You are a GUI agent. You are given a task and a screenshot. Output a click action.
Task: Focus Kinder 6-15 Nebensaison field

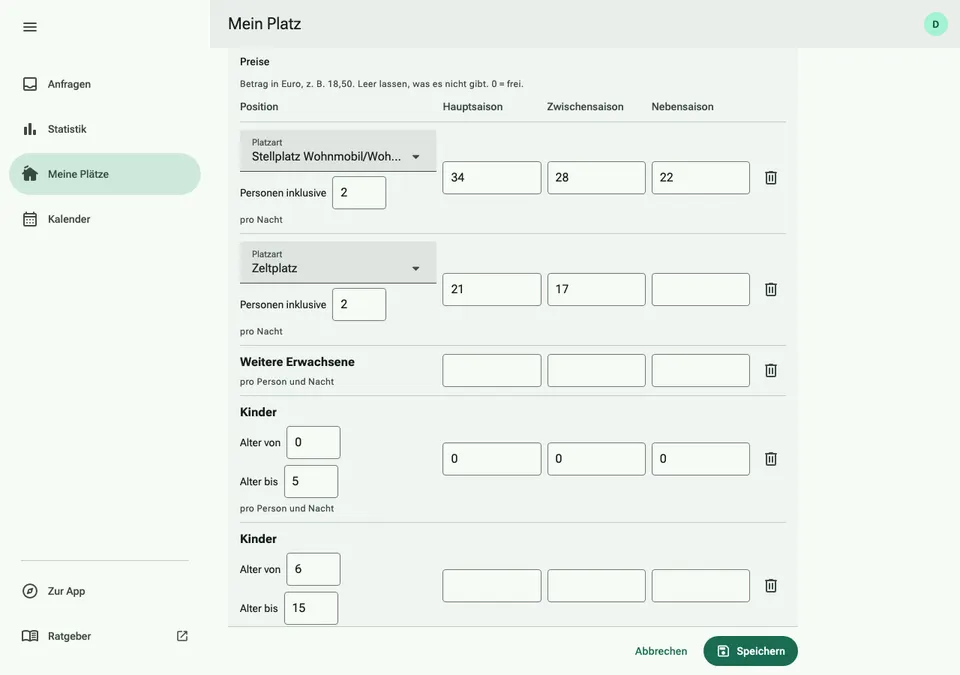click(700, 586)
